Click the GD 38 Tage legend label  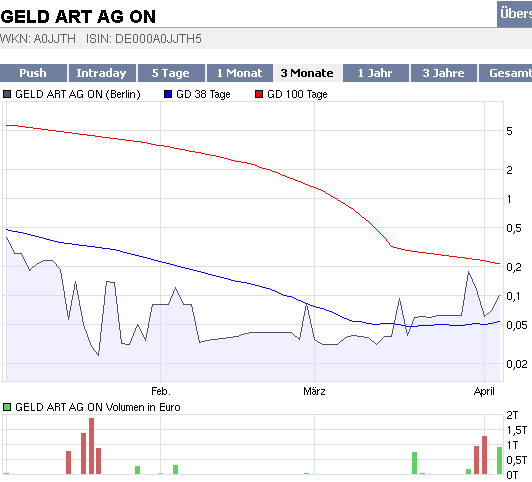[x=203, y=94]
